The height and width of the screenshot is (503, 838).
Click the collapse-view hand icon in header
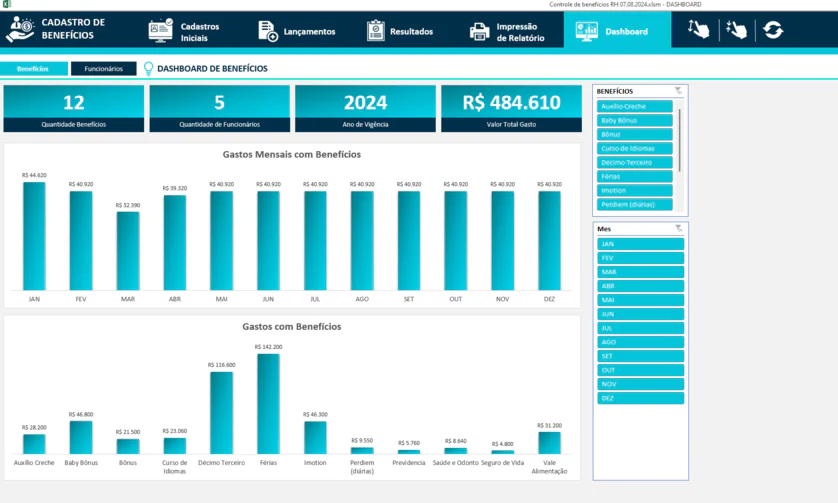(x=736, y=31)
